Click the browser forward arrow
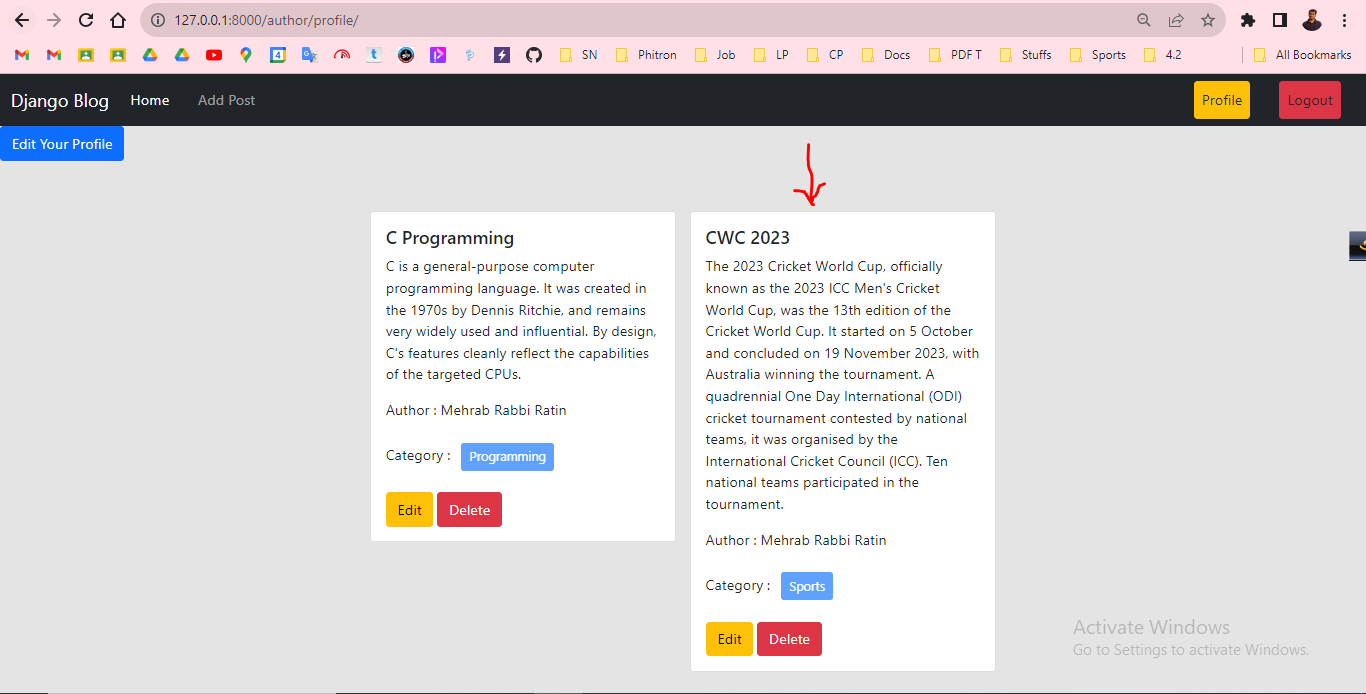The width and height of the screenshot is (1366, 694). [54, 20]
